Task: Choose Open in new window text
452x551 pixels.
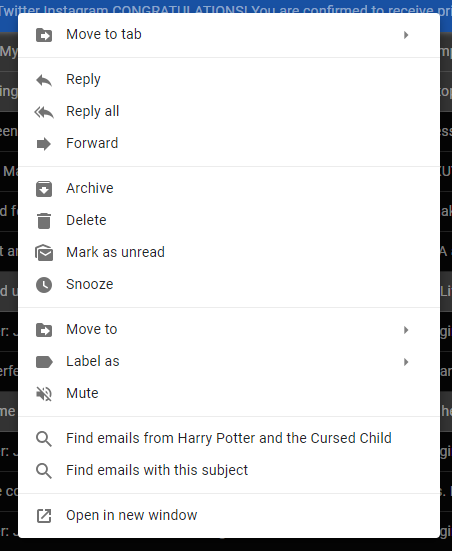Action: pos(131,515)
